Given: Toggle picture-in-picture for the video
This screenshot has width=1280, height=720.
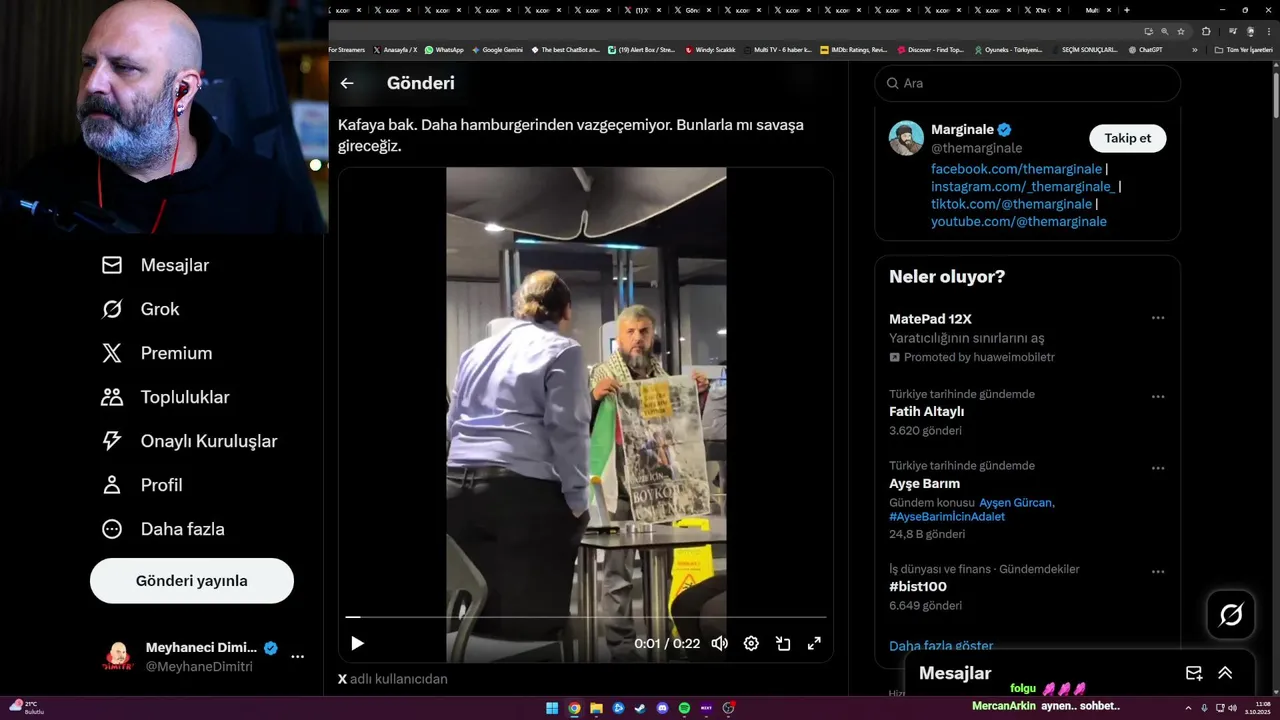Looking at the screenshot, I should point(783,643).
